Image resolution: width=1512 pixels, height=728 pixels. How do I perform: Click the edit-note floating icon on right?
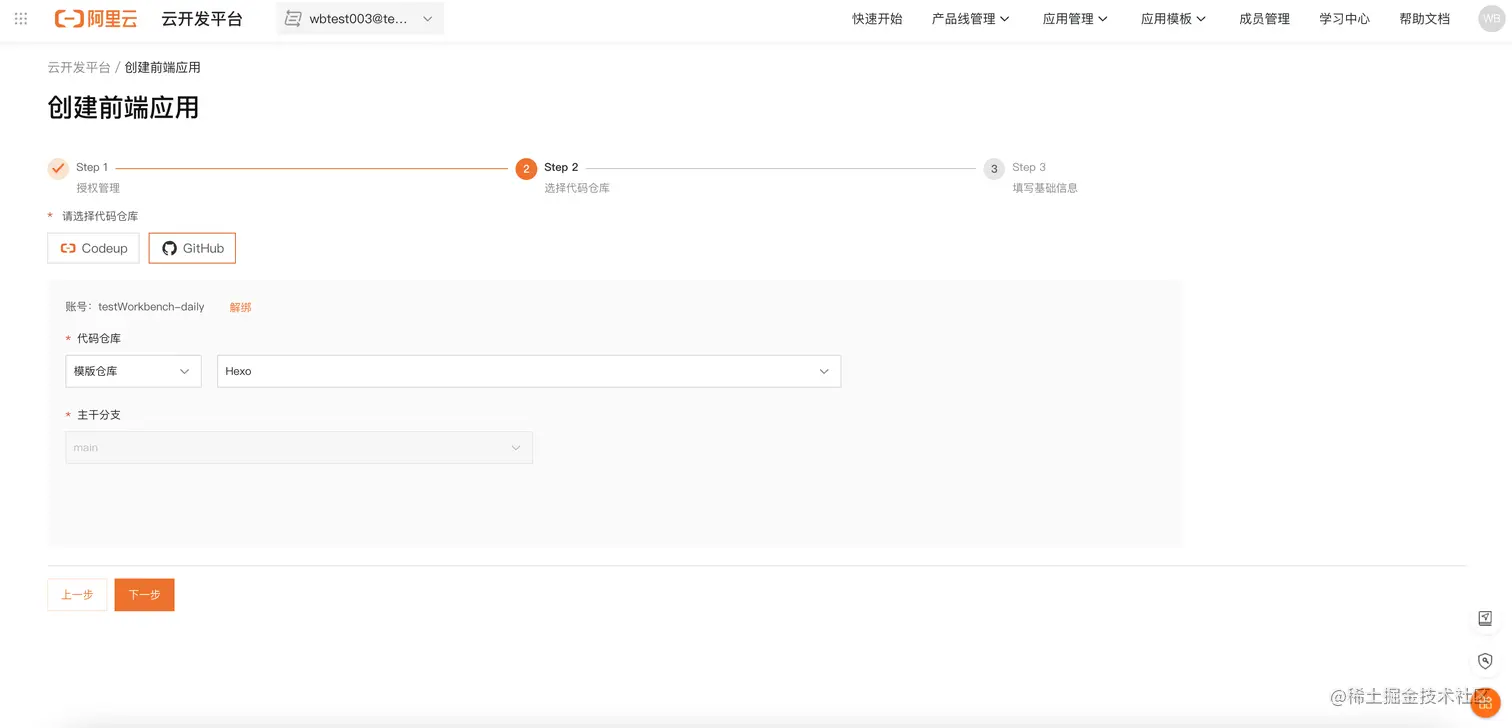(x=1485, y=618)
